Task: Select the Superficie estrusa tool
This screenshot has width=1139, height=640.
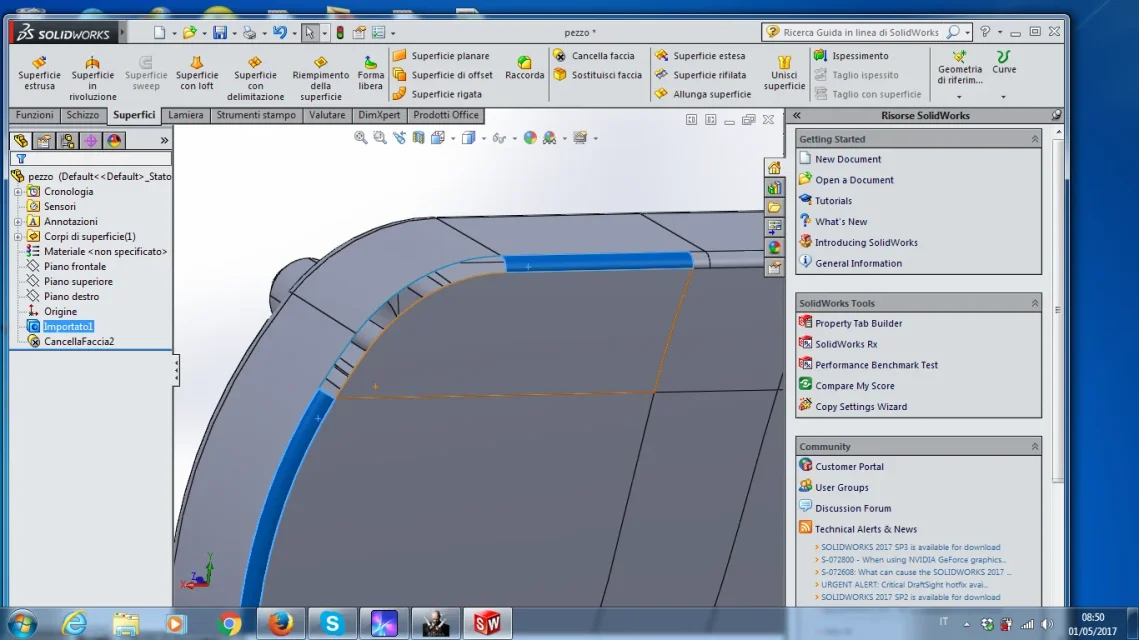Action: 39,72
